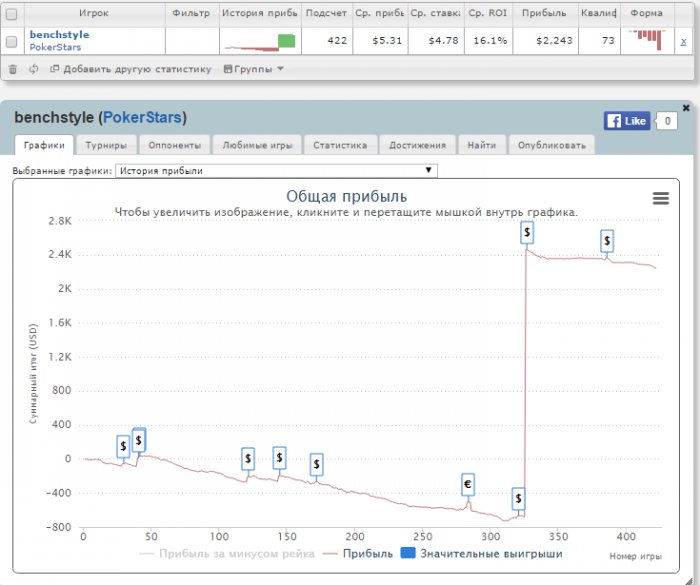Click the $ marker near game 385
Screen dimensions: 700x585
(606, 241)
